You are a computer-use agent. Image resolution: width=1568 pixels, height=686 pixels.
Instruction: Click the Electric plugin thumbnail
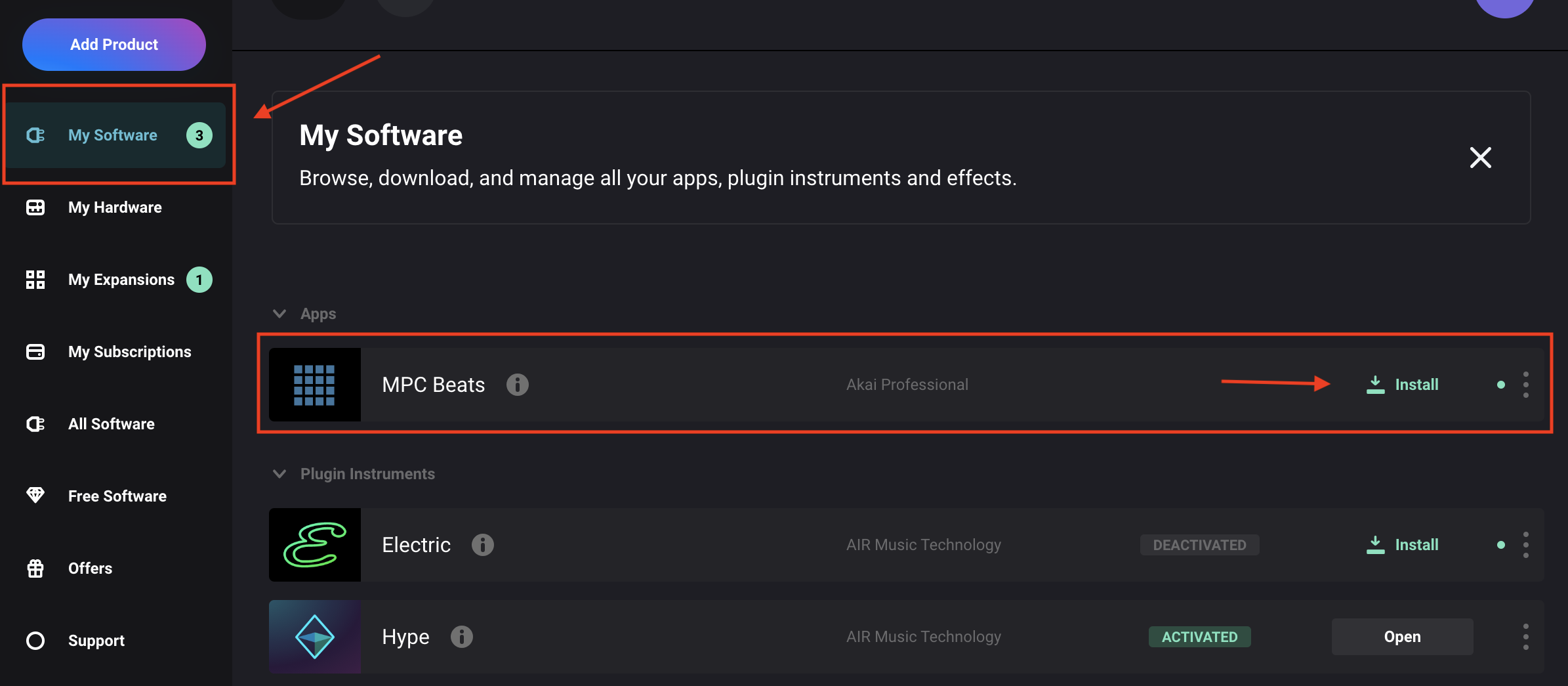[315, 545]
